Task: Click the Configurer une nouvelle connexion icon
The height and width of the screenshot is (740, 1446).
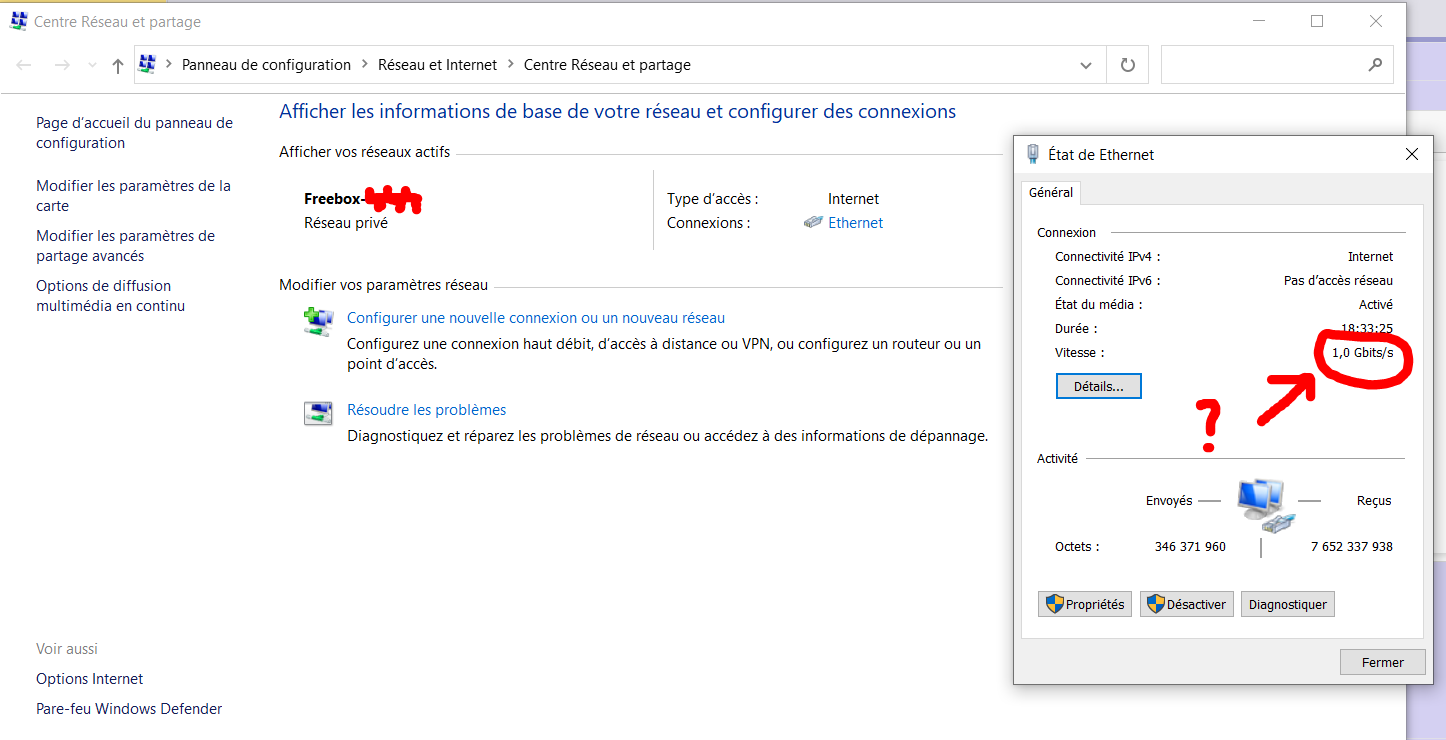Action: [318, 321]
